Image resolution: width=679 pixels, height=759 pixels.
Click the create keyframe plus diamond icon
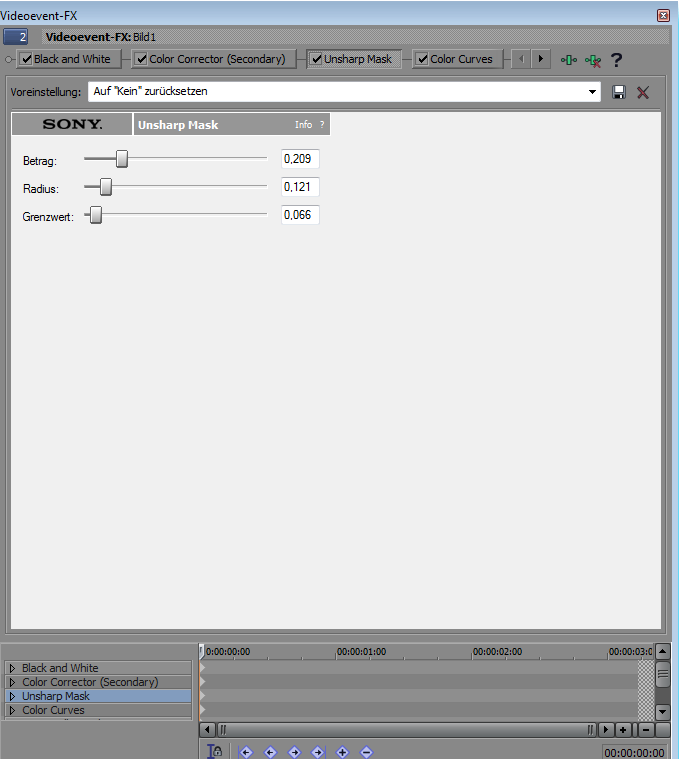pos(342,751)
